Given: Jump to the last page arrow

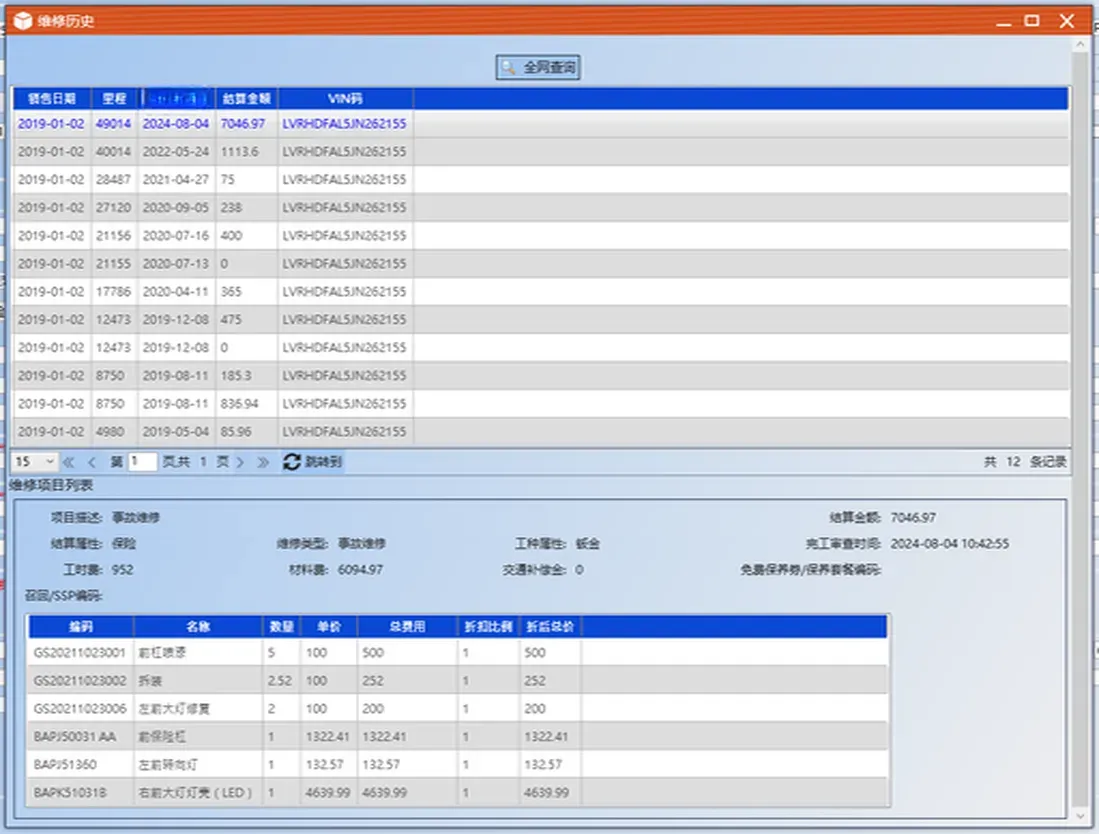Looking at the screenshot, I should point(263,462).
